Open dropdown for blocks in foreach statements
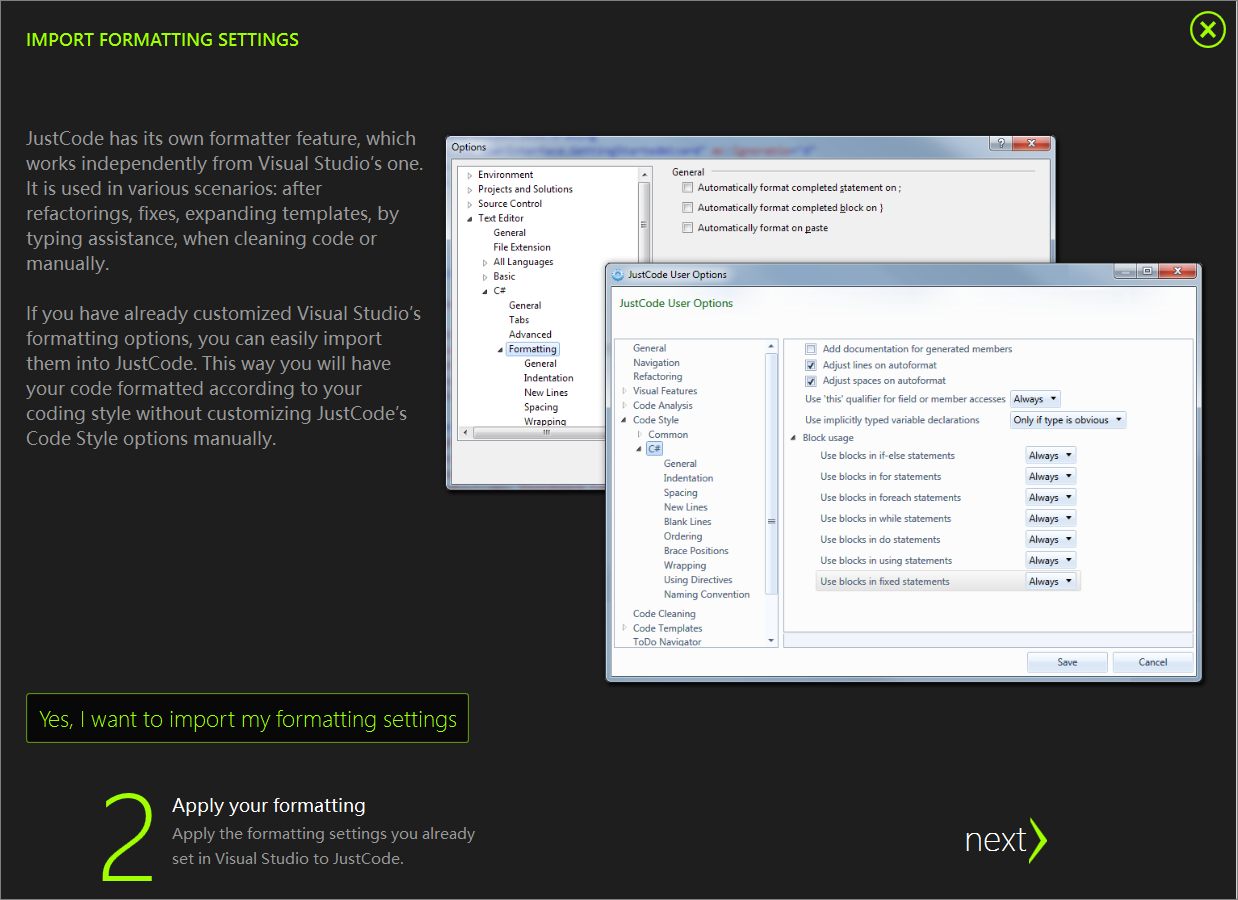Viewport: 1238px width, 900px height. (x=1050, y=497)
